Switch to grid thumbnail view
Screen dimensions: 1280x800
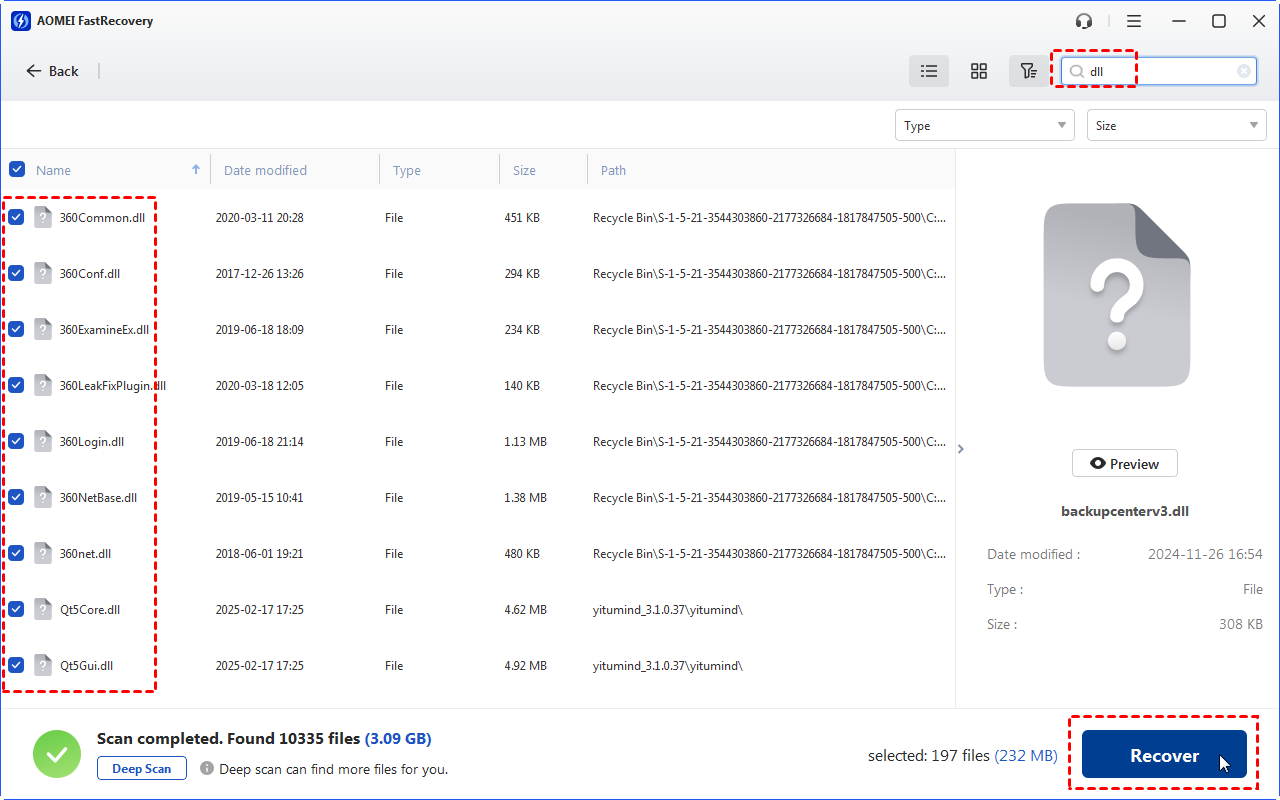coord(979,71)
